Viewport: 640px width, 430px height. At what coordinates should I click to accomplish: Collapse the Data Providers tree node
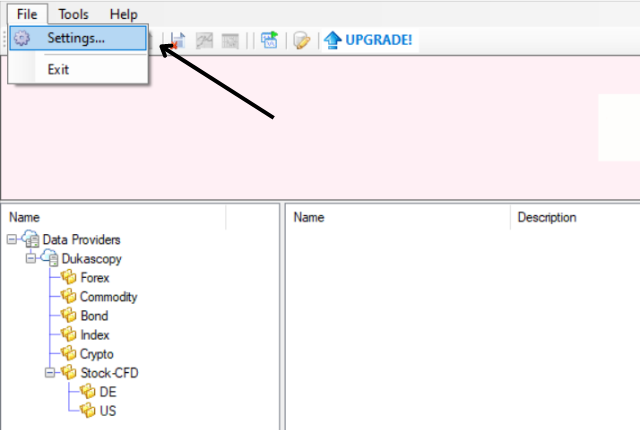12,240
